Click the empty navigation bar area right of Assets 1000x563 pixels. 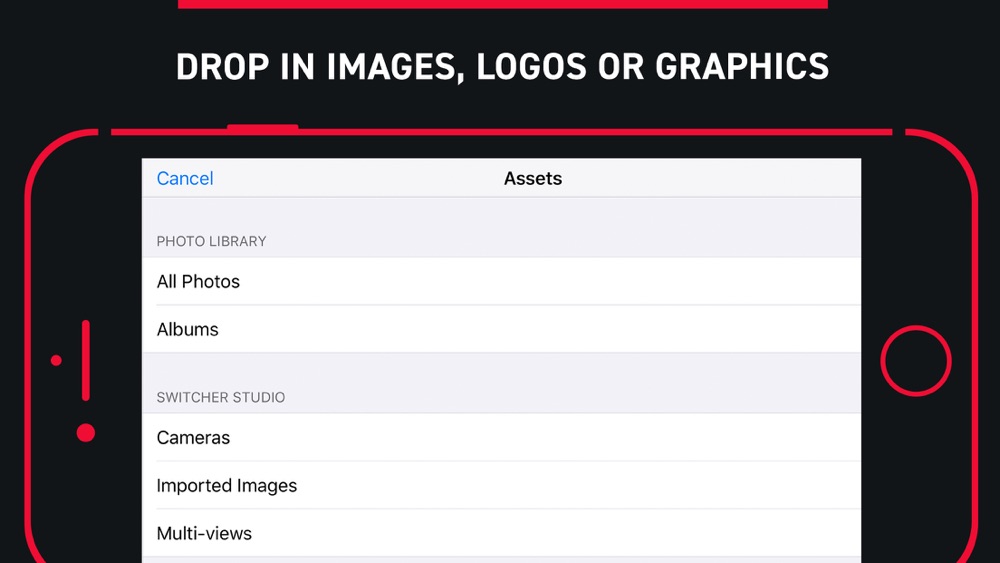(711, 178)
